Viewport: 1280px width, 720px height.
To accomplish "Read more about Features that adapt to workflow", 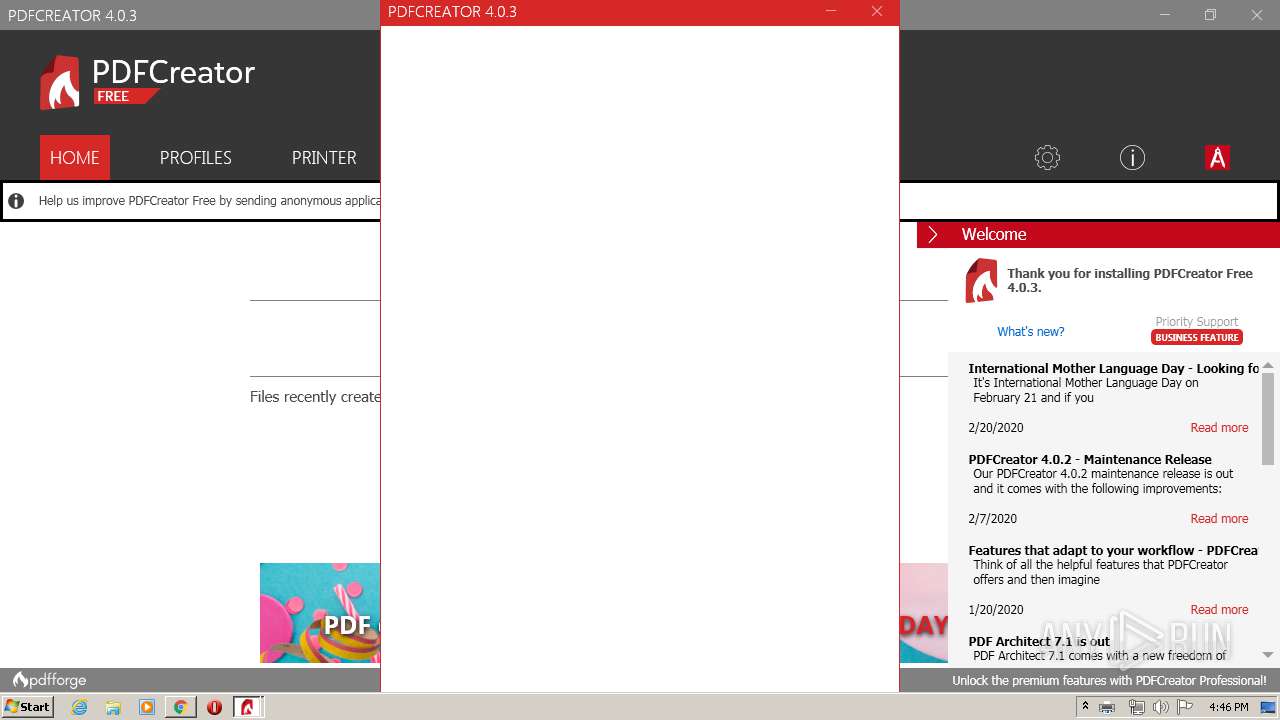I will tap(1219, 609).
